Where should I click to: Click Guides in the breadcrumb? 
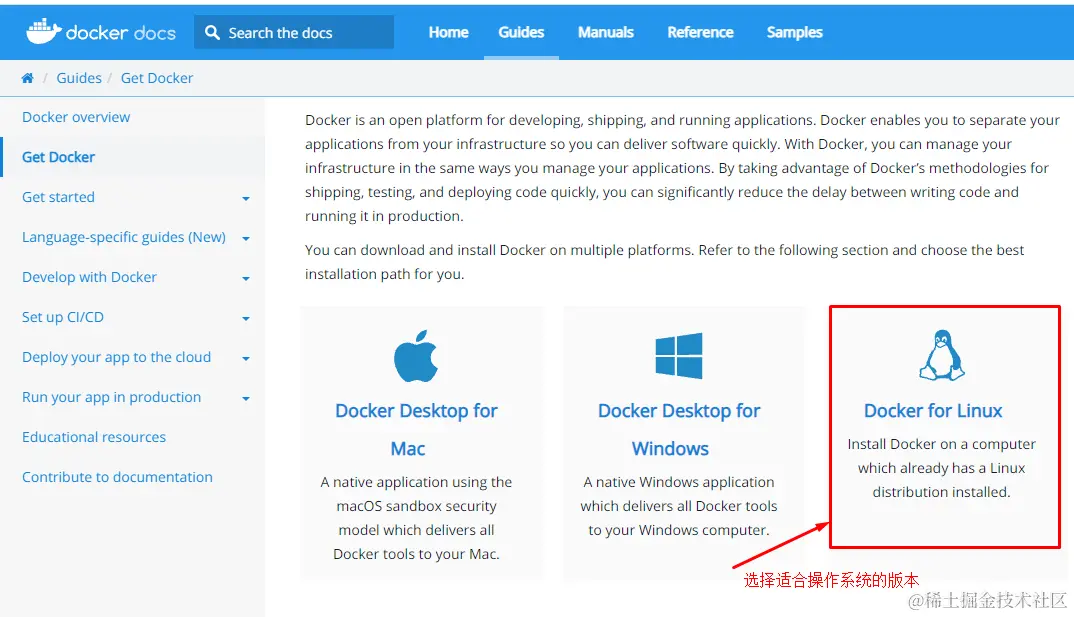(79, 78)
